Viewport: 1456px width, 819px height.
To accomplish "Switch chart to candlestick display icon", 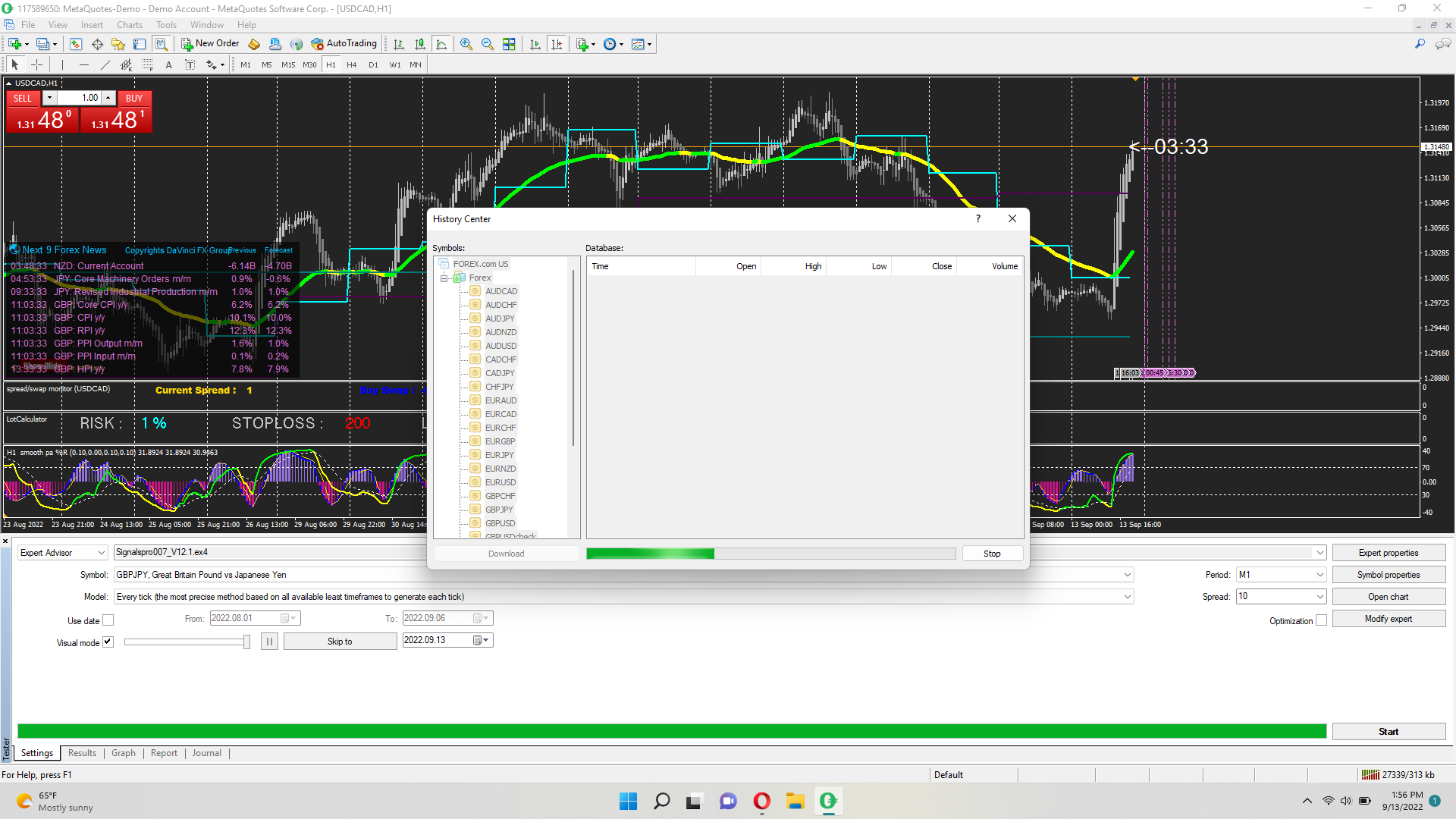I will [420, 44].
